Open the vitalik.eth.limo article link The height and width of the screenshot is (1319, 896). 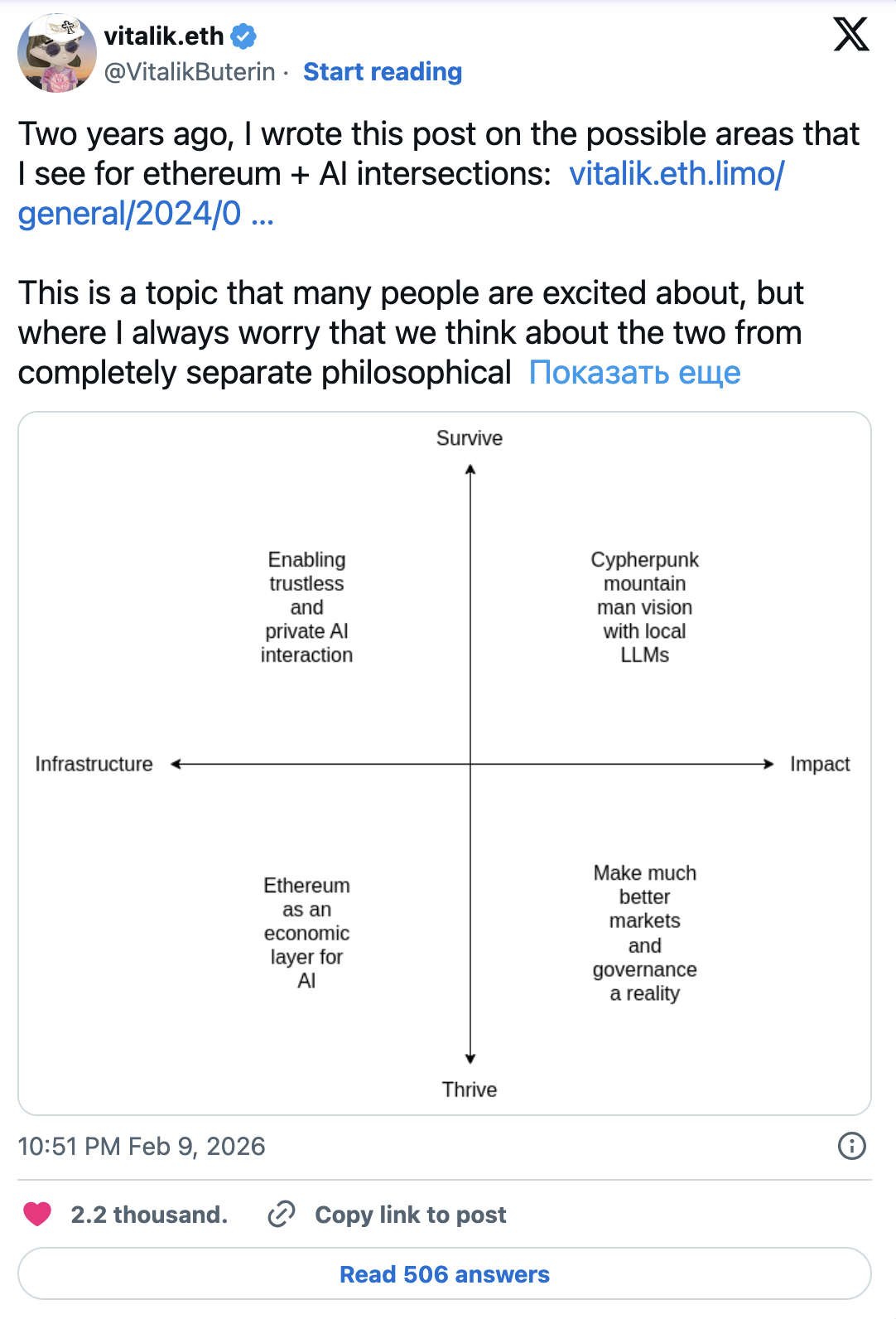[676, 174]
